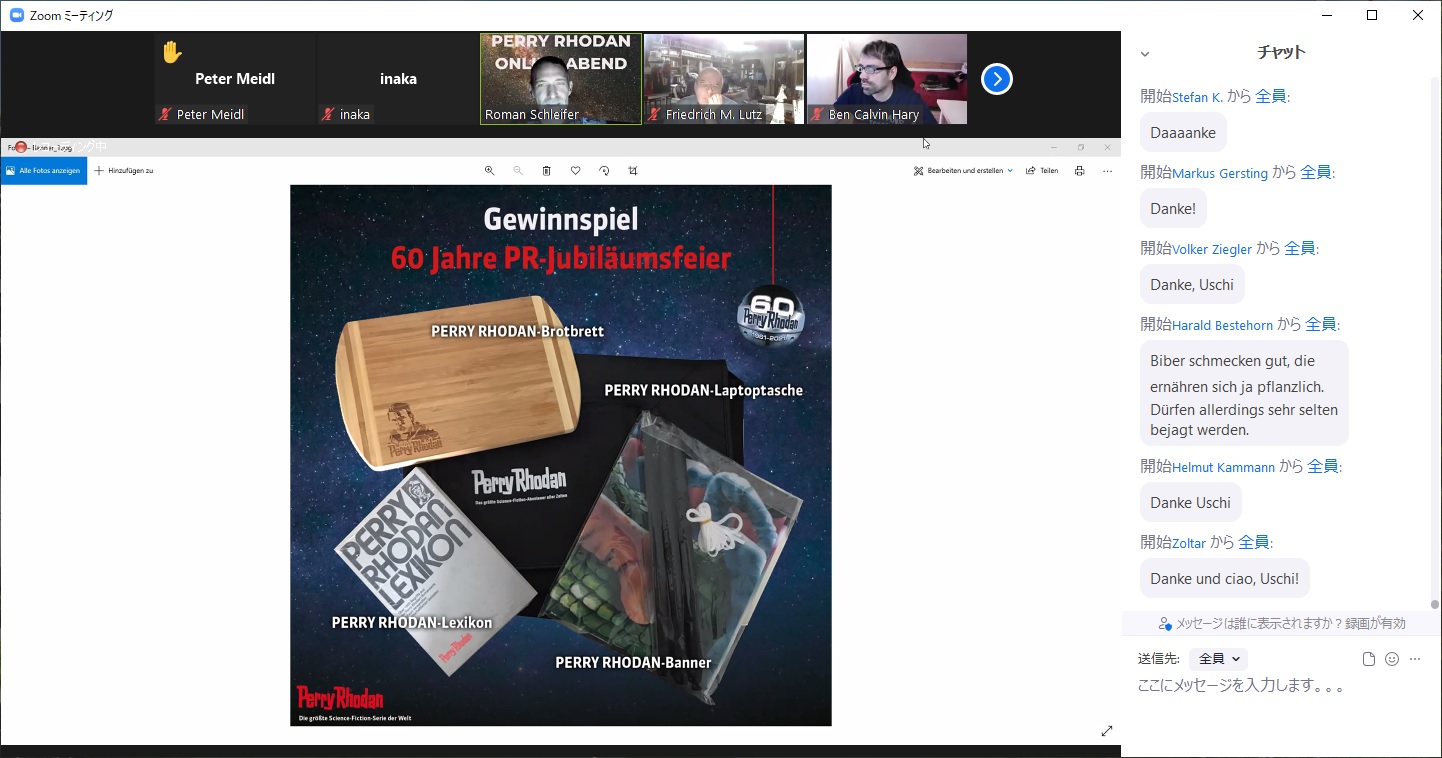
Task: Click the zoom-in magnifier in photo toolbar
Action: (489, 171)
